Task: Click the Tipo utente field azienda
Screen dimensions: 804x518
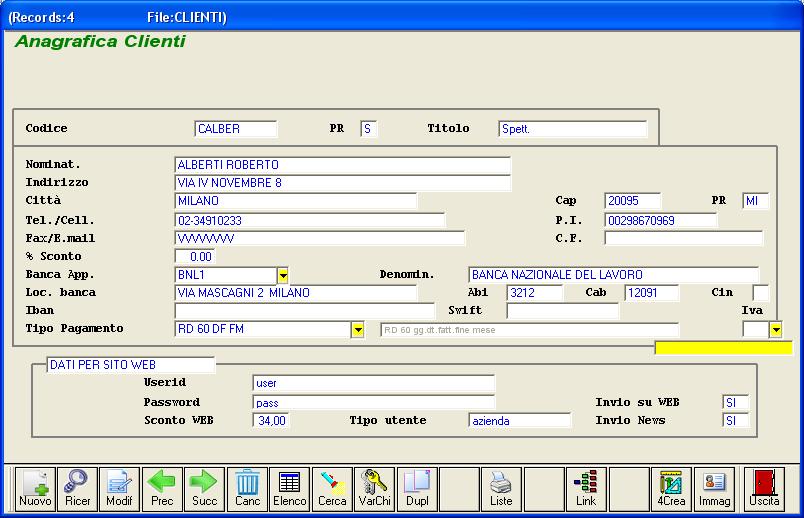Action: (519, 421)
